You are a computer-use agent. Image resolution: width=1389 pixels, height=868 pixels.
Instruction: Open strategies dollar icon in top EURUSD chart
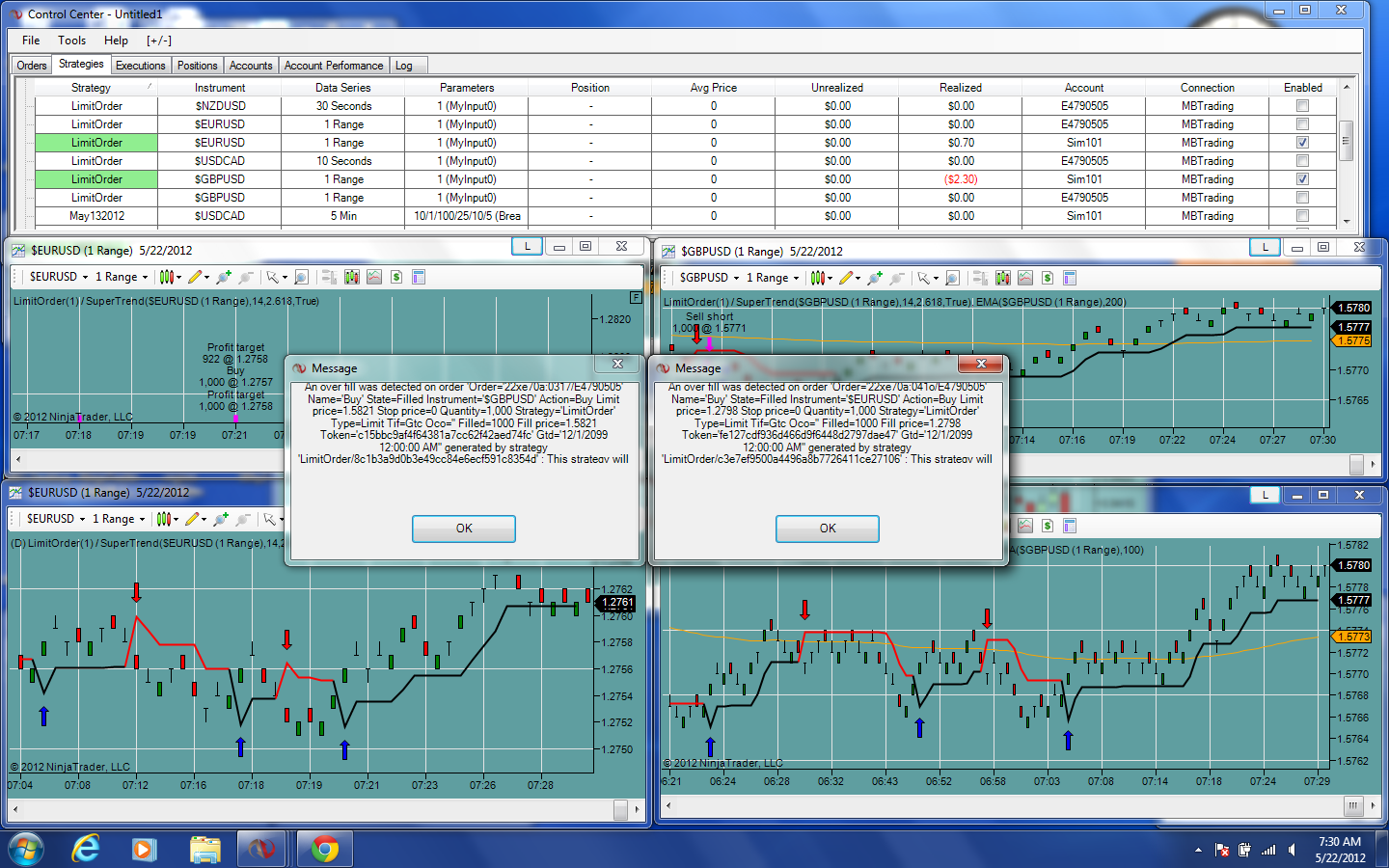396,277
